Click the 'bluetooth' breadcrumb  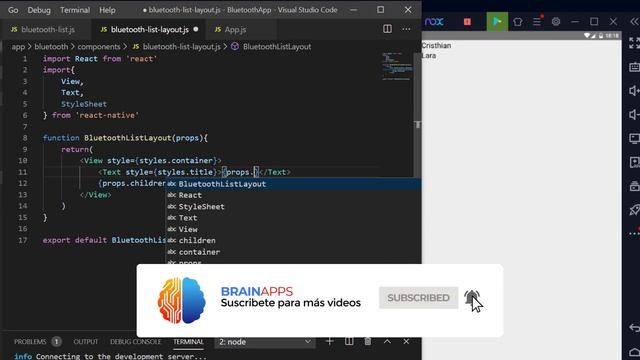[51, 47]
